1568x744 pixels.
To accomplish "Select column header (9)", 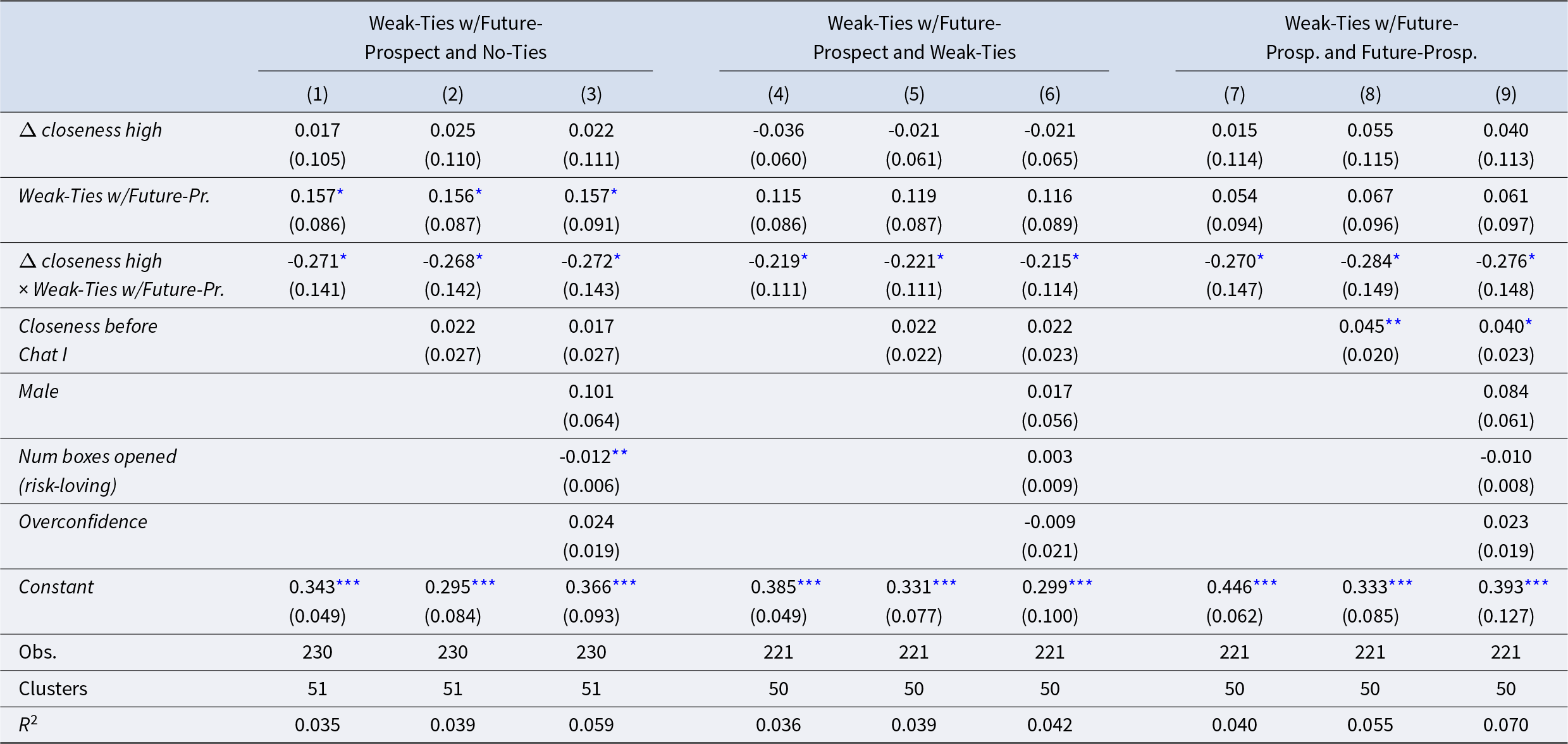I will [x=1505, y=94].
